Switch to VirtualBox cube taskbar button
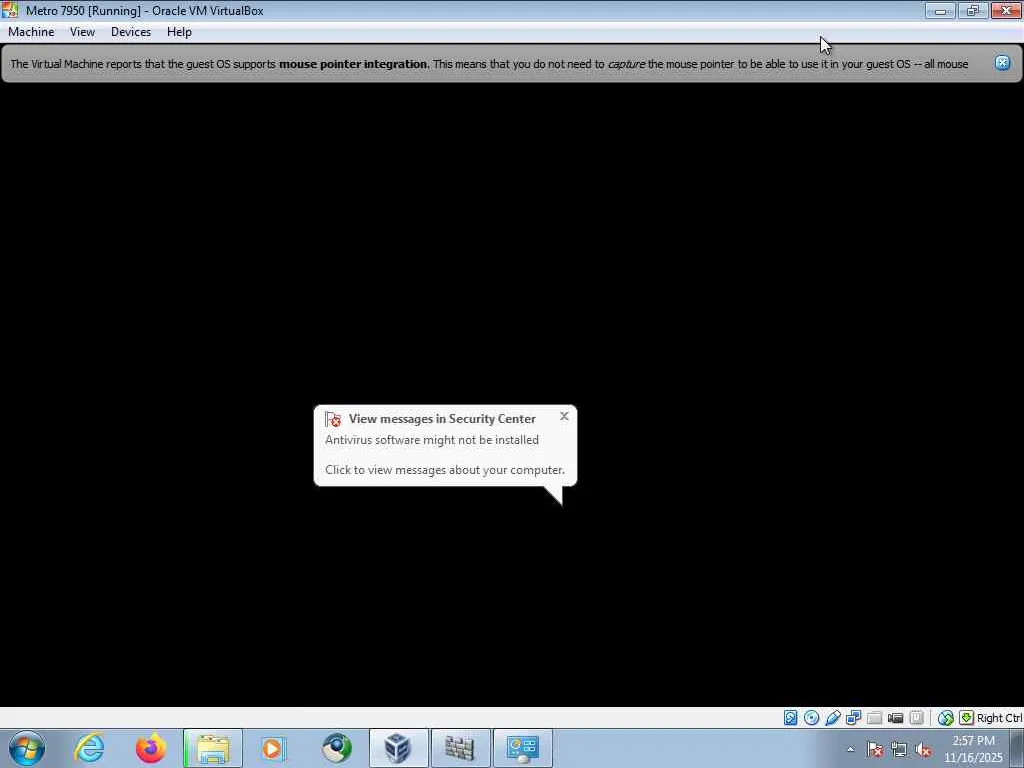 click(x=398, y=748)
